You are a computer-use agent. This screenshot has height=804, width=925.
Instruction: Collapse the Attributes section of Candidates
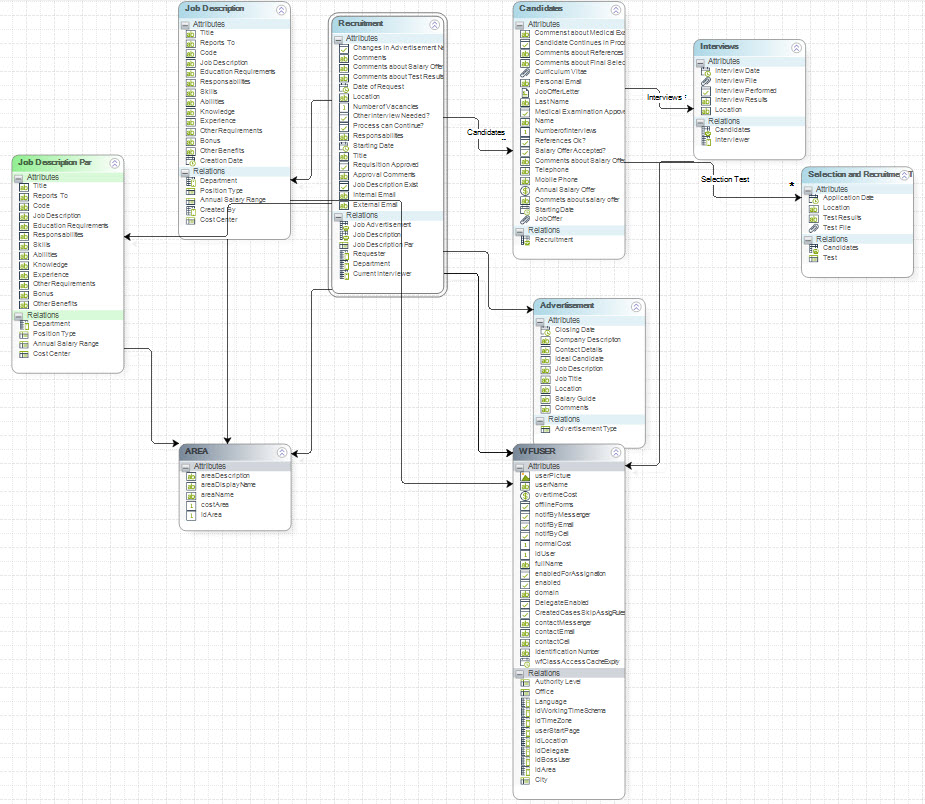[x=520, y=23]
